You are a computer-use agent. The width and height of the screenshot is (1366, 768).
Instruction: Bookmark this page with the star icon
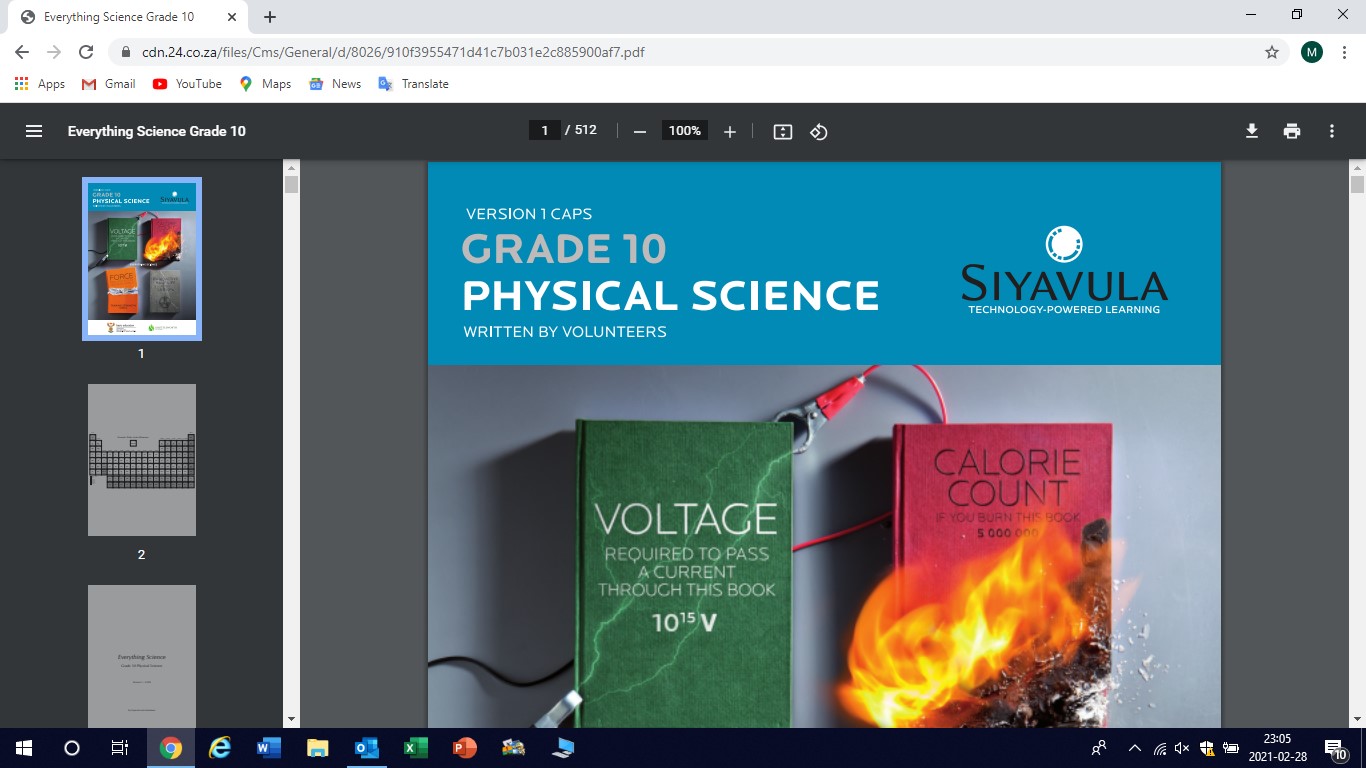[x=1272, y=52]
